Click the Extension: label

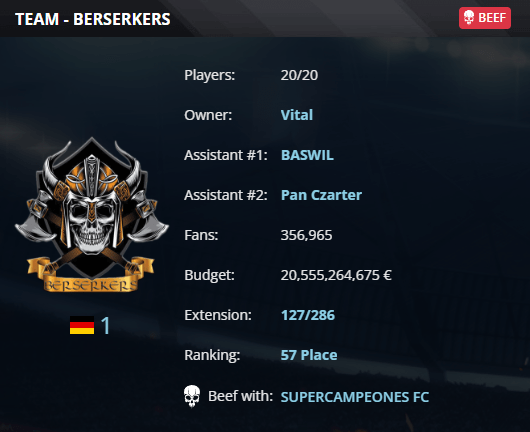tap(218, 315)
